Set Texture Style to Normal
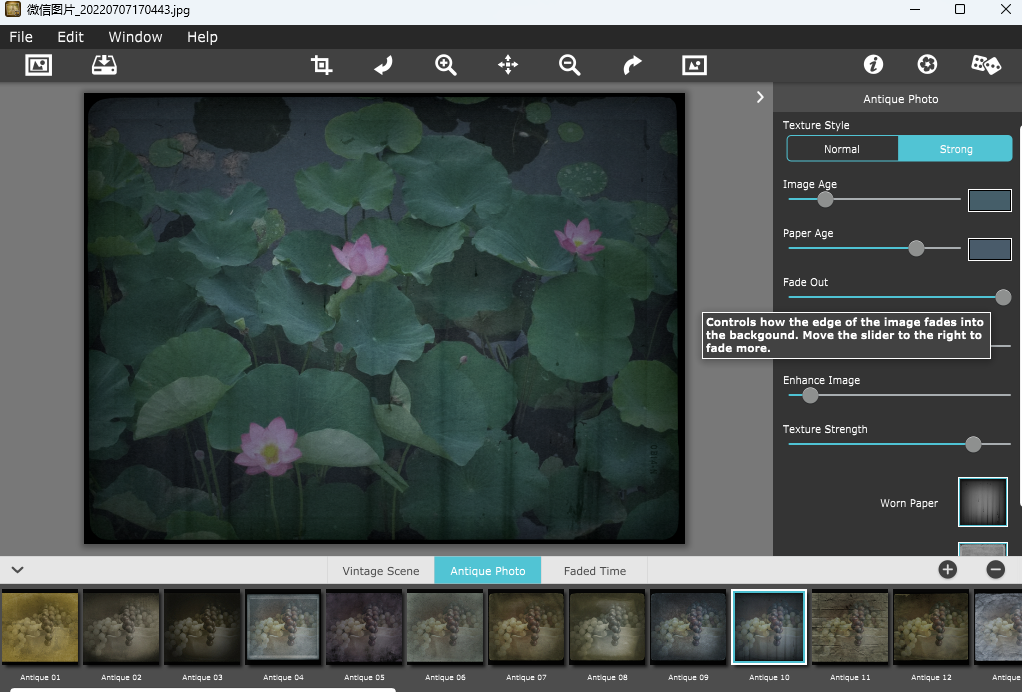 tap(842, 149)
